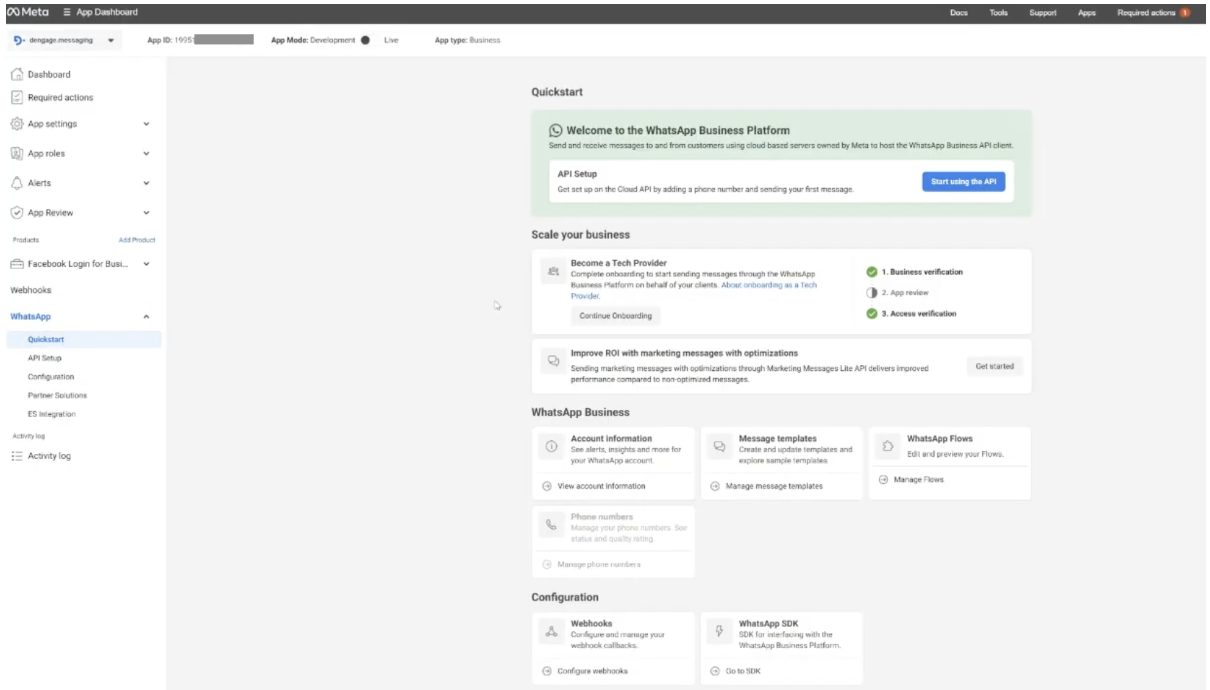Click arrow icon beside Manage Flows

coord(883,480)
